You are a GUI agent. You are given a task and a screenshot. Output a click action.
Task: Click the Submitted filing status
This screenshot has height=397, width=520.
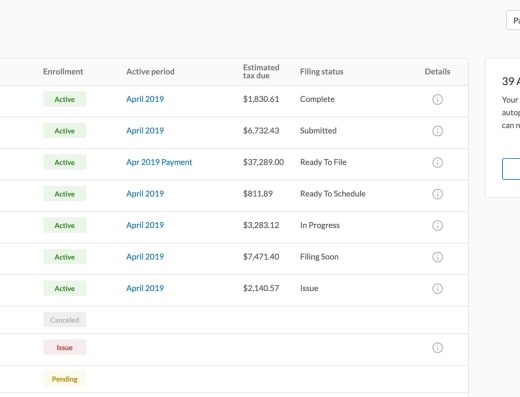(318, 131)
